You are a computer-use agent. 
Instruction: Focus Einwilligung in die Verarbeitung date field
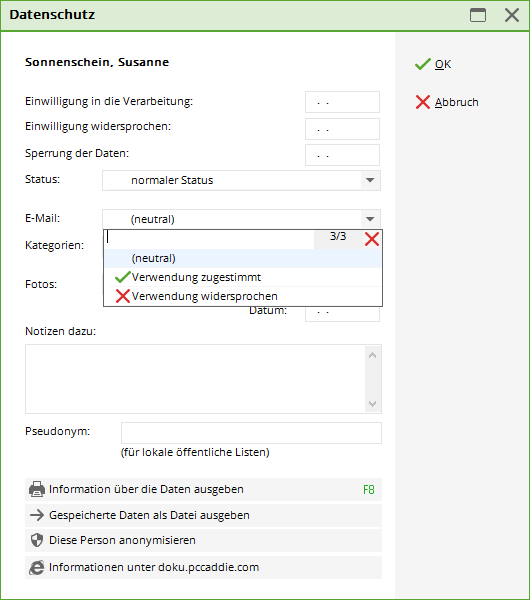(342, 102)
